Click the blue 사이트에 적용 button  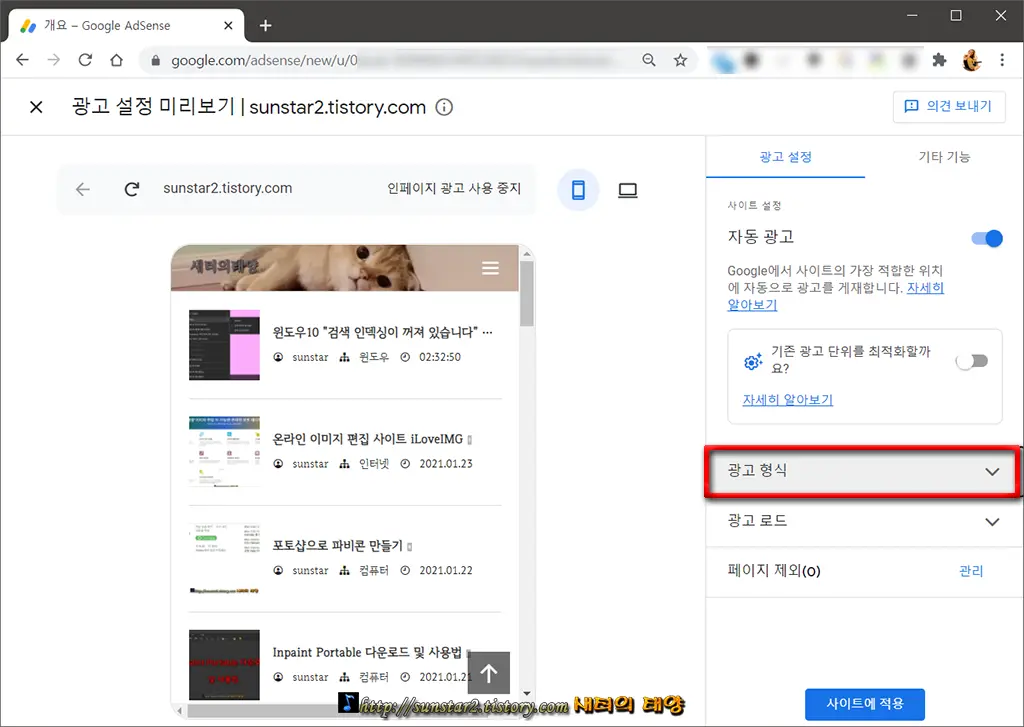(864, 704)
